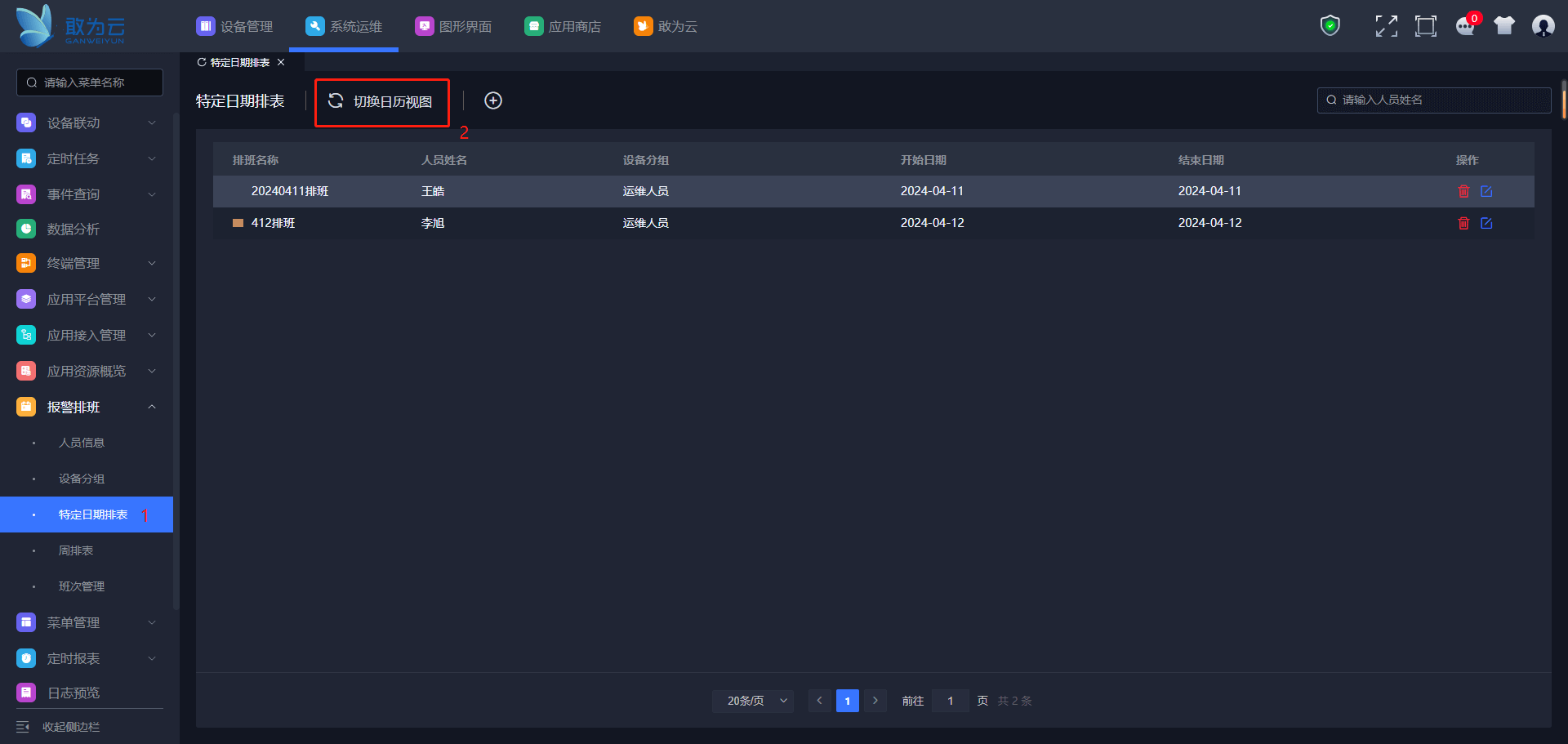Viewport: 1568px width, 744px height.
Task: Select page 1 in pagination
Action: pyautogui.click(x=847, y=701)
